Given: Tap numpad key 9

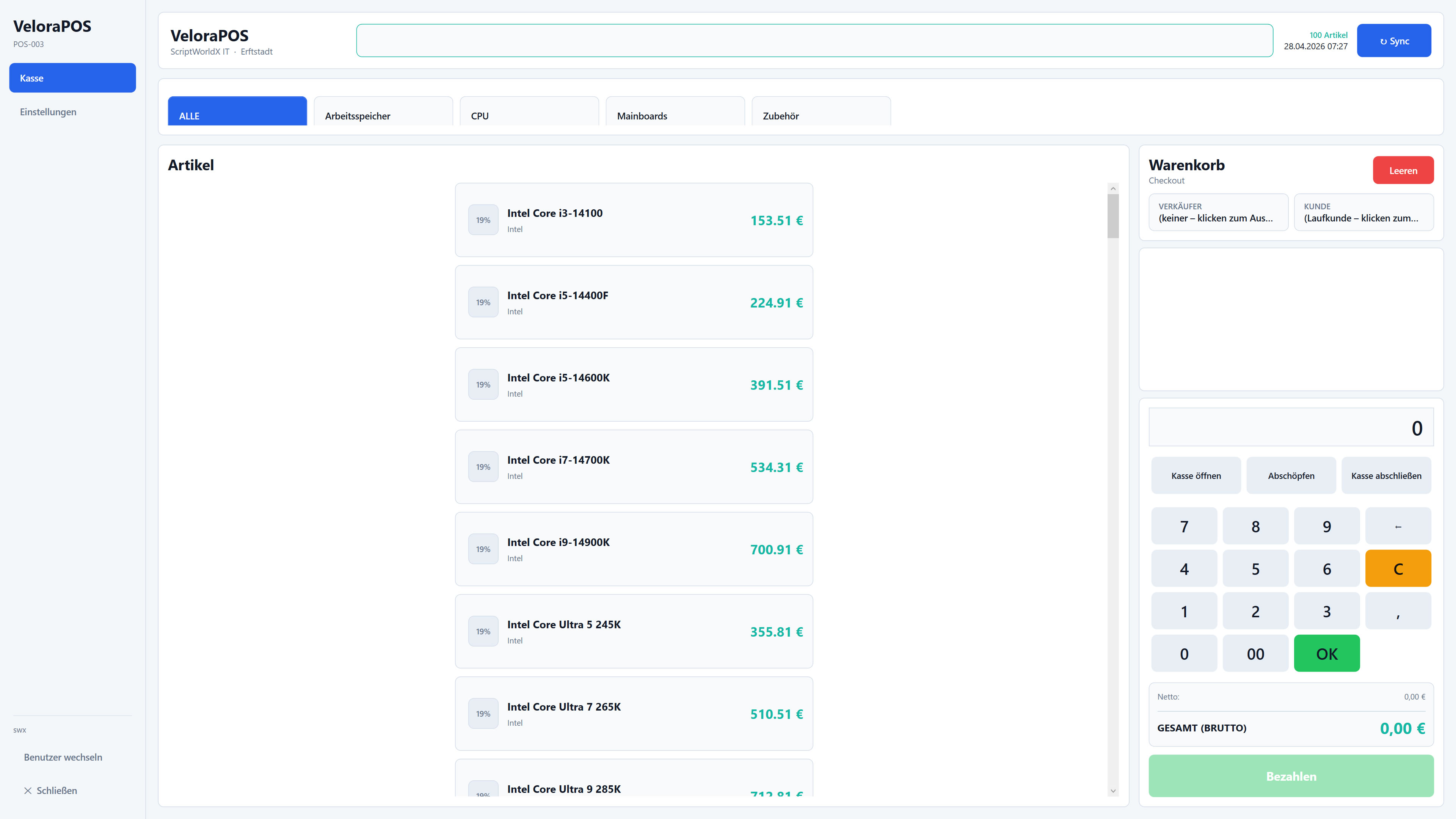Looking at the screenshot, I should click(x=1327, y=526).
